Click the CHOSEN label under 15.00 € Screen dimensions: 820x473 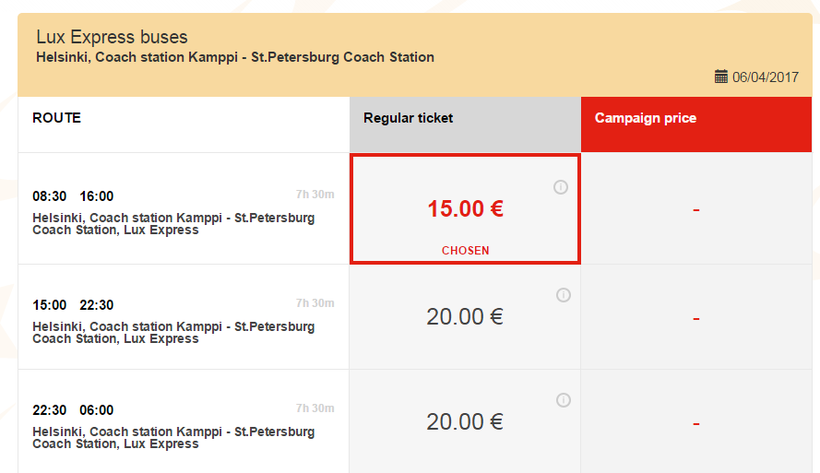click(x=465, y=251)
